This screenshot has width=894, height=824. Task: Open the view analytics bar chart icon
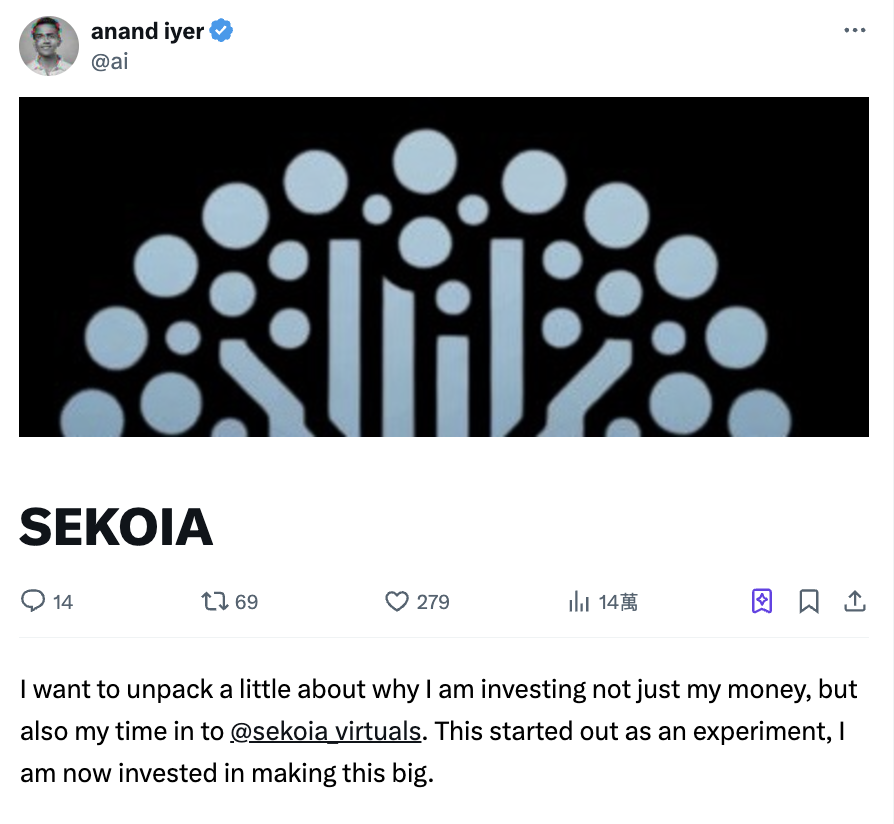pos(579,601)
